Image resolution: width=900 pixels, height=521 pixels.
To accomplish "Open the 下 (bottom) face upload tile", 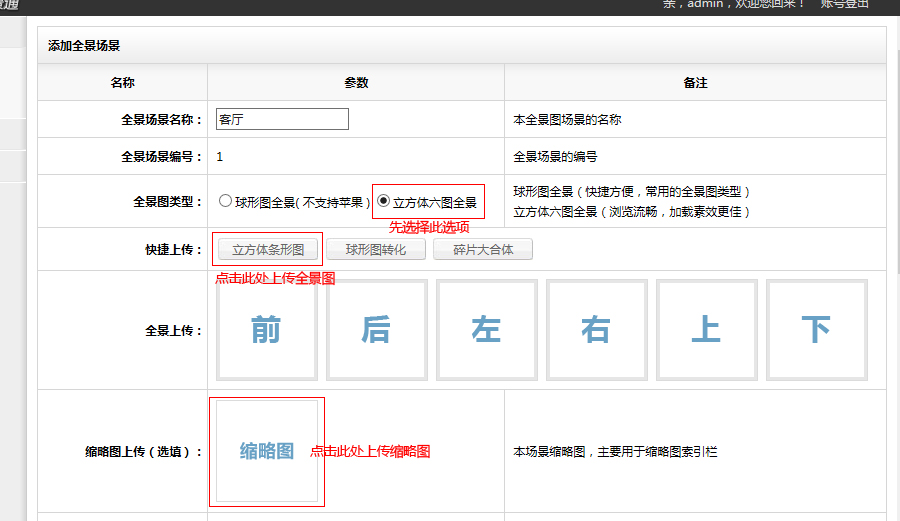I will [817, 329].
